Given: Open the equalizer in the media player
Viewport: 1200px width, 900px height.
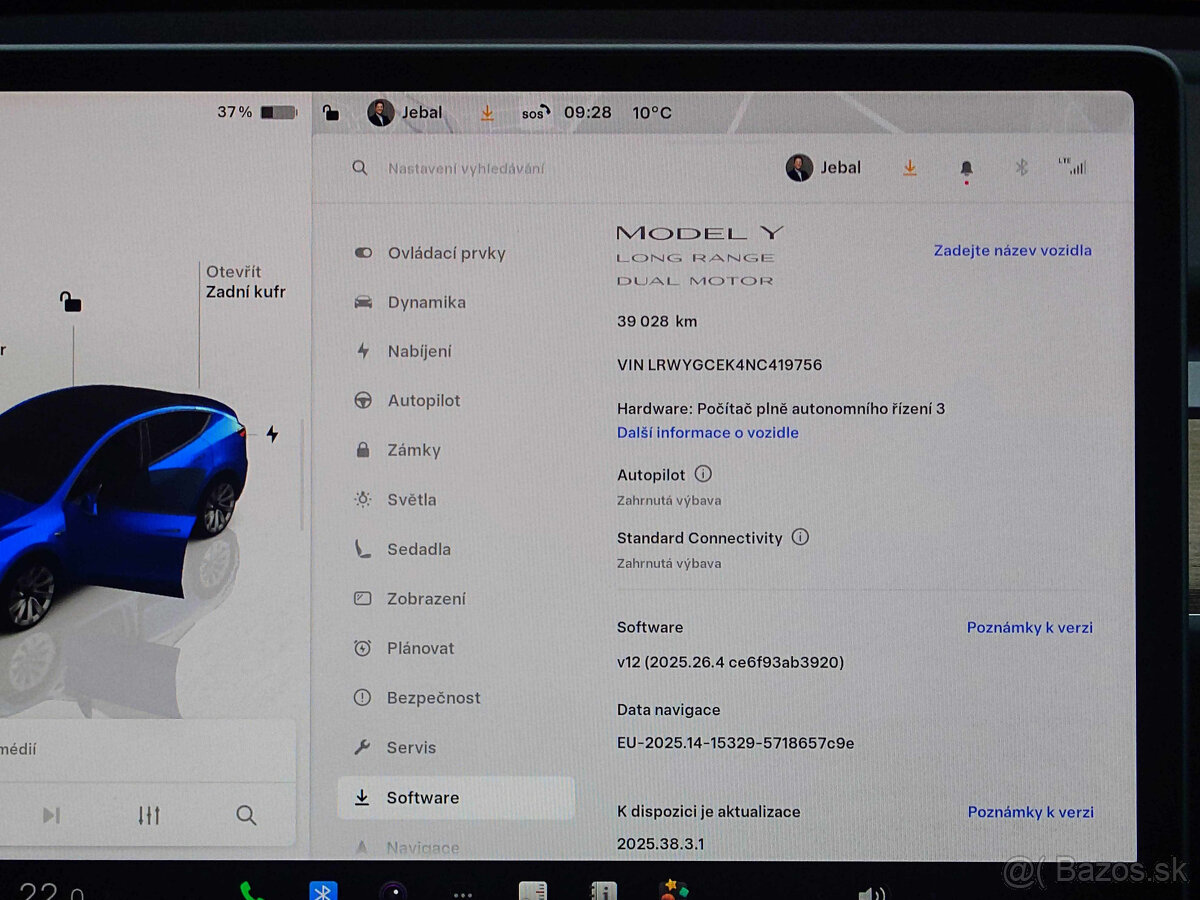Looking at the screenshot, I should pos(148,816).
